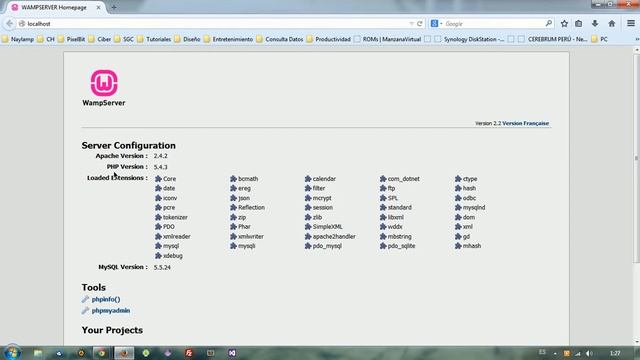Open a new browser tab
Image resolution: width=640 pixels, height=360 pixels.
114,7
